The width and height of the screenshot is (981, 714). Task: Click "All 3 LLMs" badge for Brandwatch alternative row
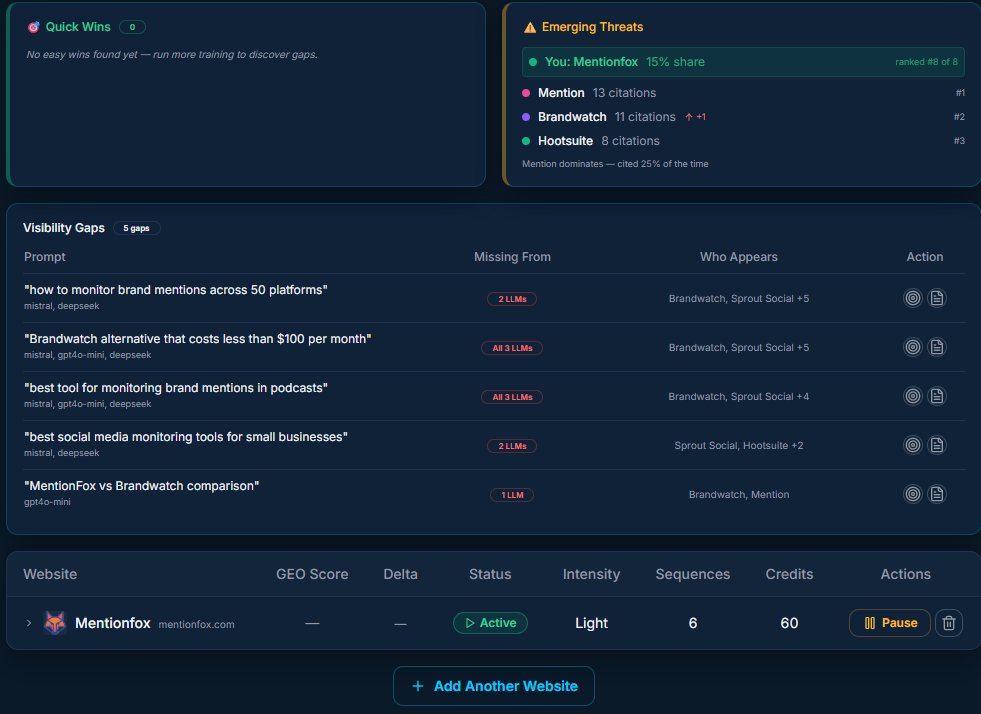point(512,348)
